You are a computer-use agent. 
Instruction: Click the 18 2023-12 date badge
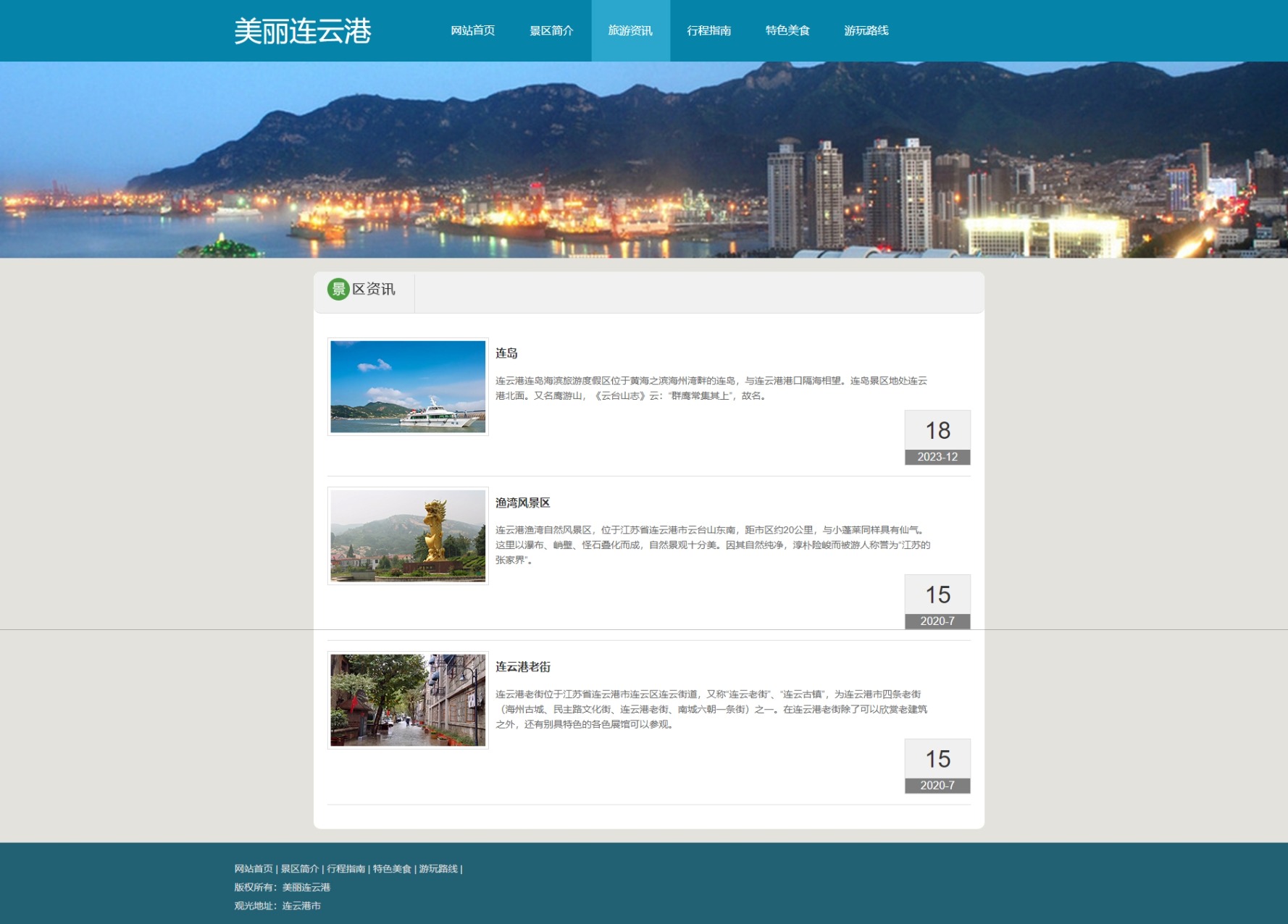(x=937, y=437)
